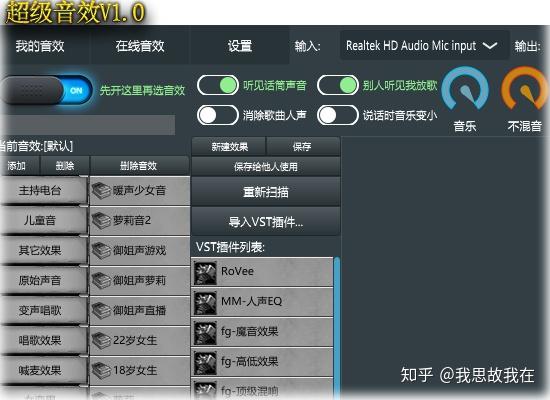Disable the 听见话筒声音 toggle
550x400 pixels.
pyautogui.click(x=218, y=85)
